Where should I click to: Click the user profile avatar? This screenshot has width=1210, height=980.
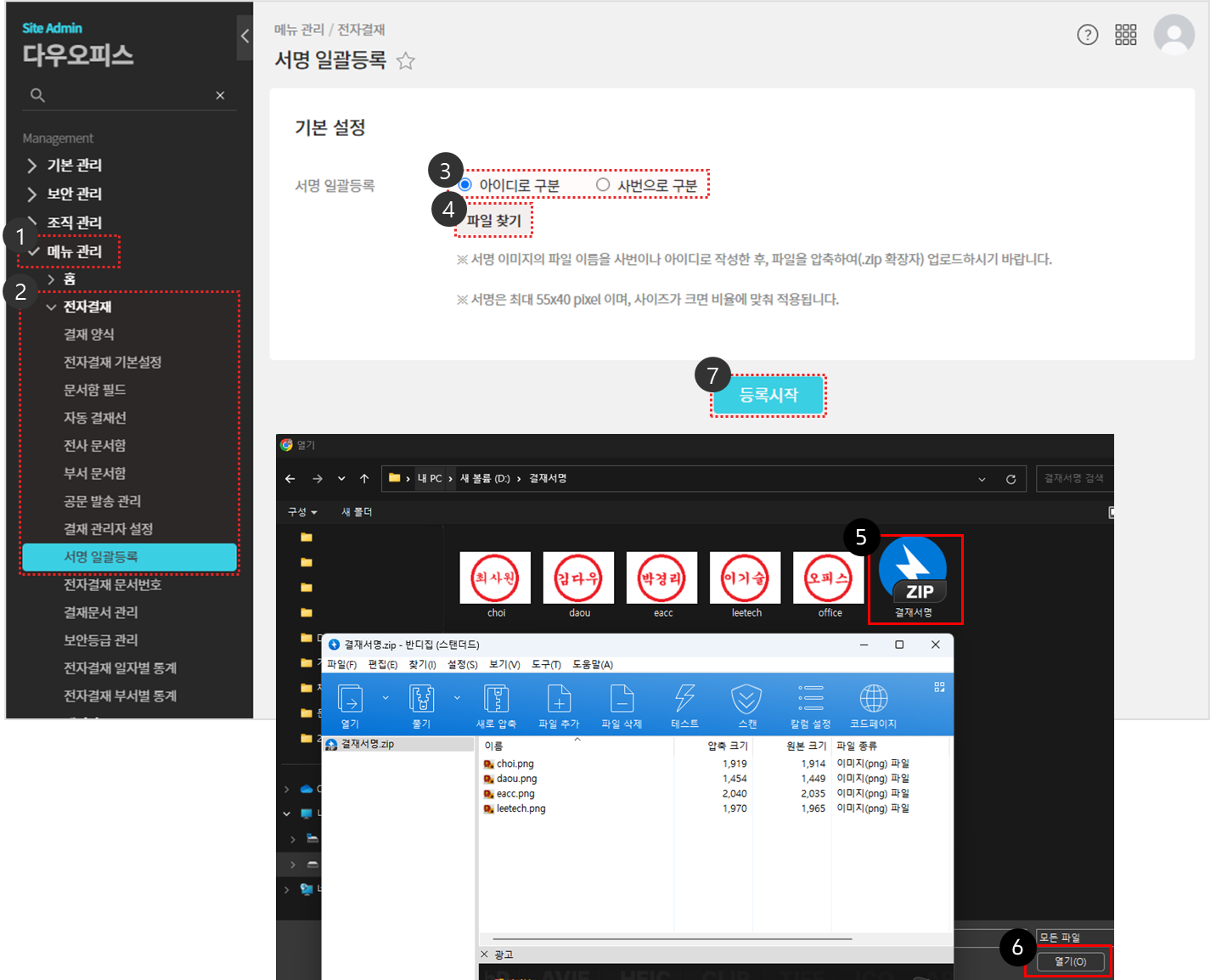click(1173, 35)
